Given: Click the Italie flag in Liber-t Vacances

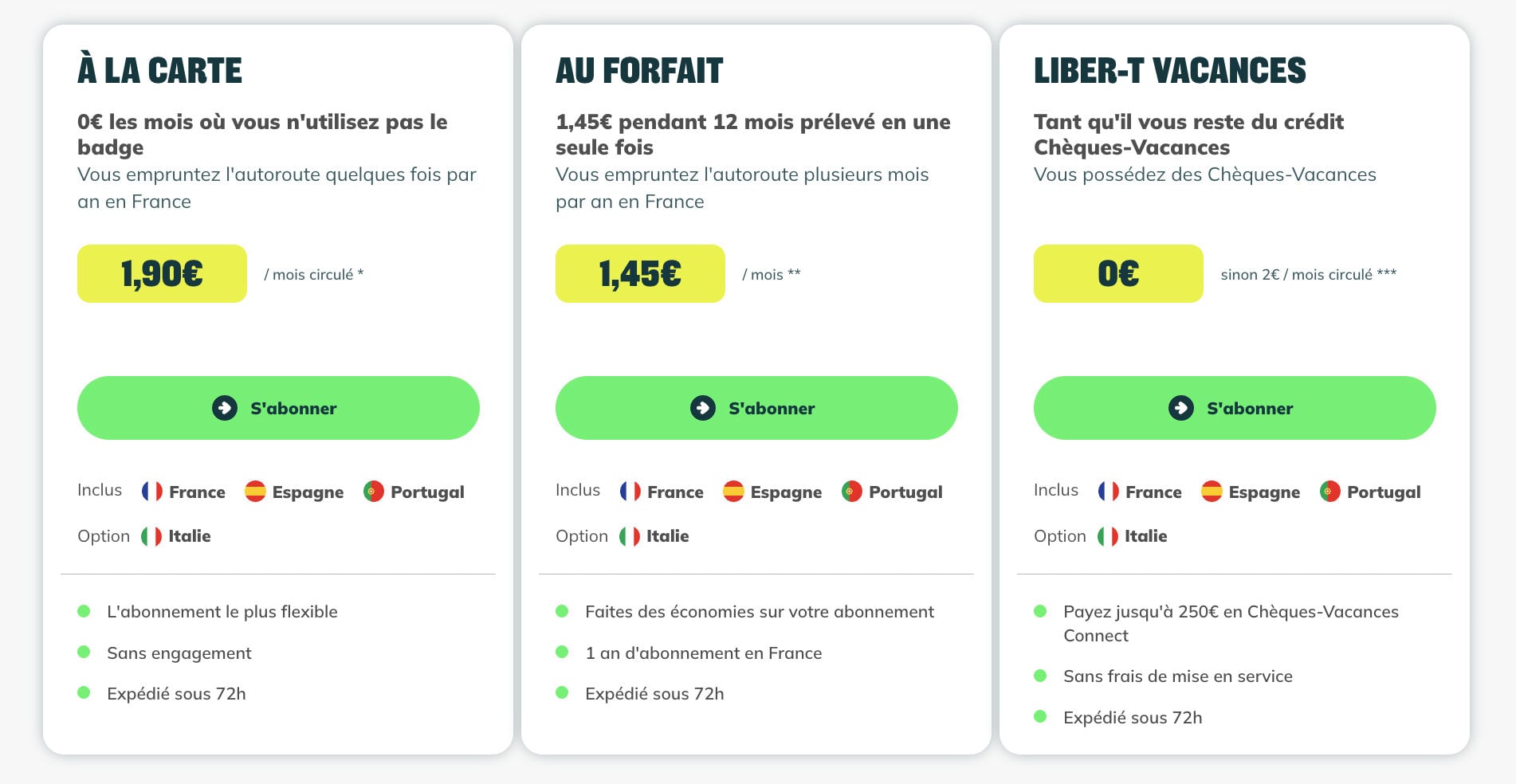Looking at the screenshot, I should coord(1108,536).
